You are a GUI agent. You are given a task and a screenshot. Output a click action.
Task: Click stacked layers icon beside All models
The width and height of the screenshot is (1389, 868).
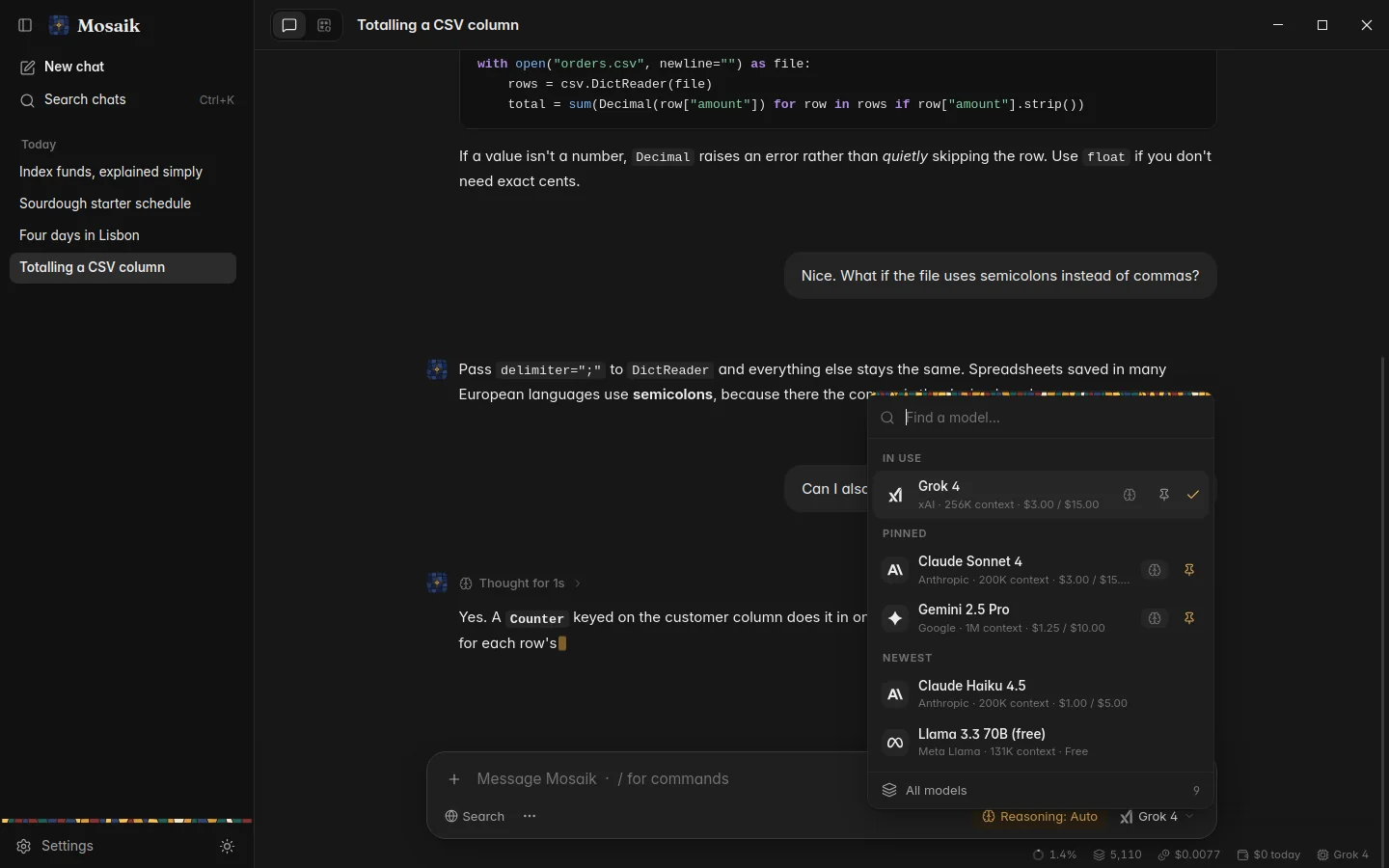889,791
